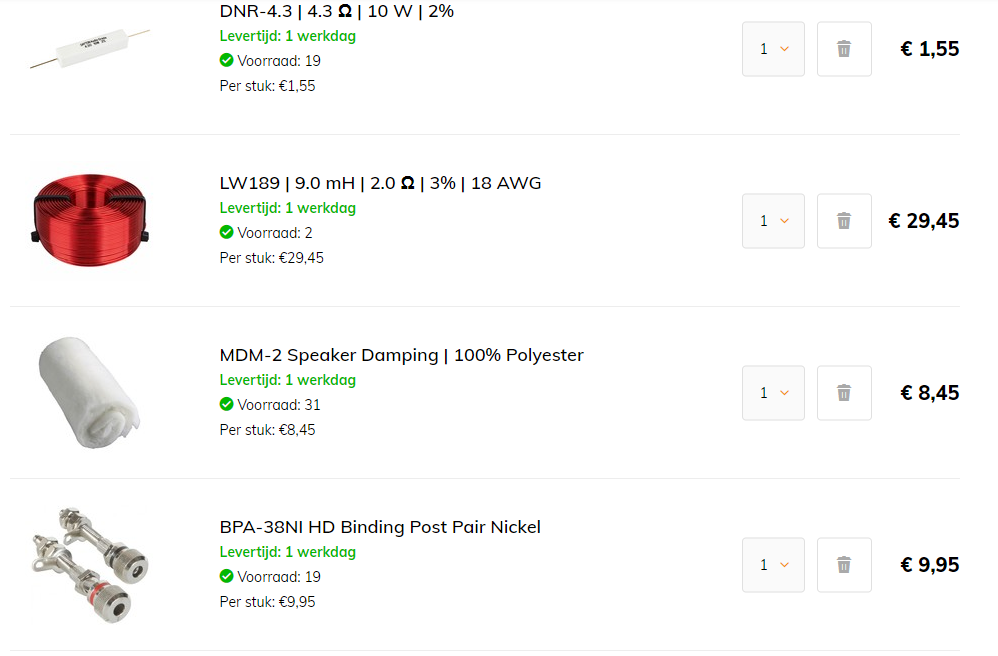Click the white polyester damping roll image
This screenshot has width=998, height=656.
coord(89,393)
